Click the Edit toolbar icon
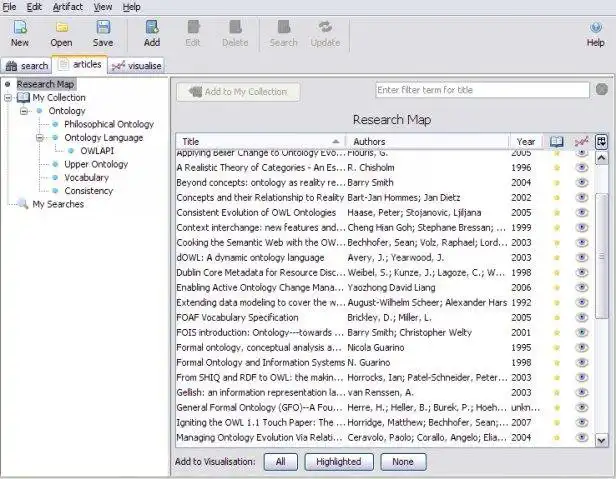 [x=193, y=28]
